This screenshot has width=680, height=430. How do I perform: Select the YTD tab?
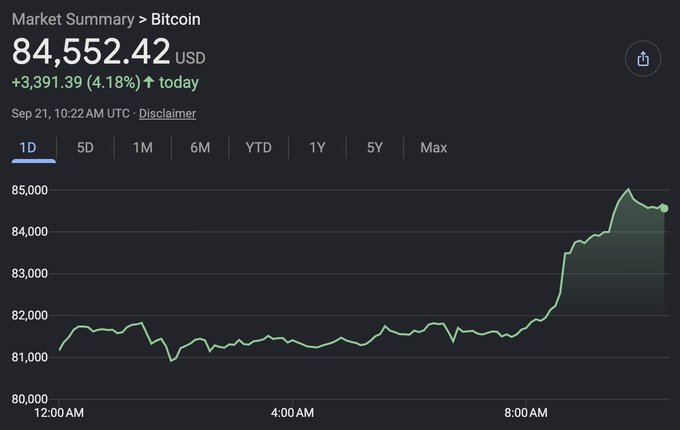pyautogui.click(x=258, y=148)
